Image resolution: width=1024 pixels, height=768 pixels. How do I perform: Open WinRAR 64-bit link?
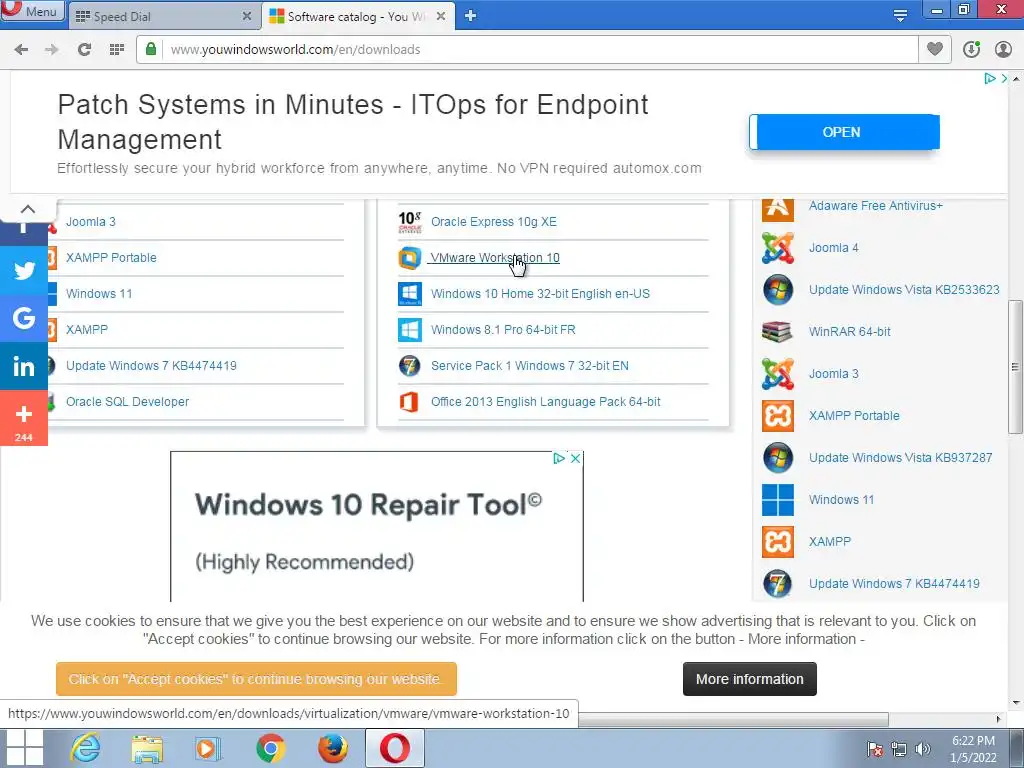(x=850, y=332)
